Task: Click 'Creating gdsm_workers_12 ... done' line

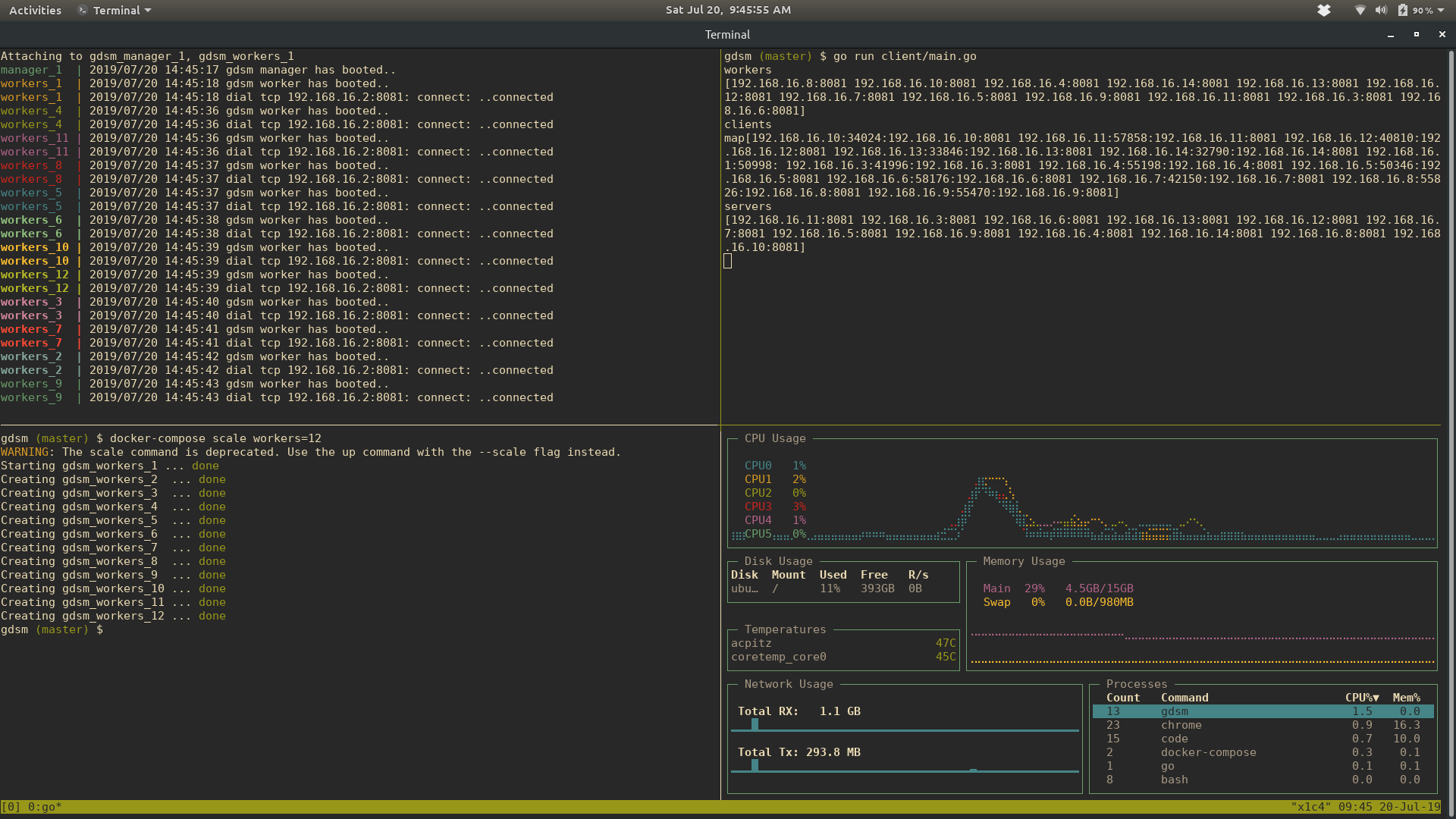Action: 113,616
